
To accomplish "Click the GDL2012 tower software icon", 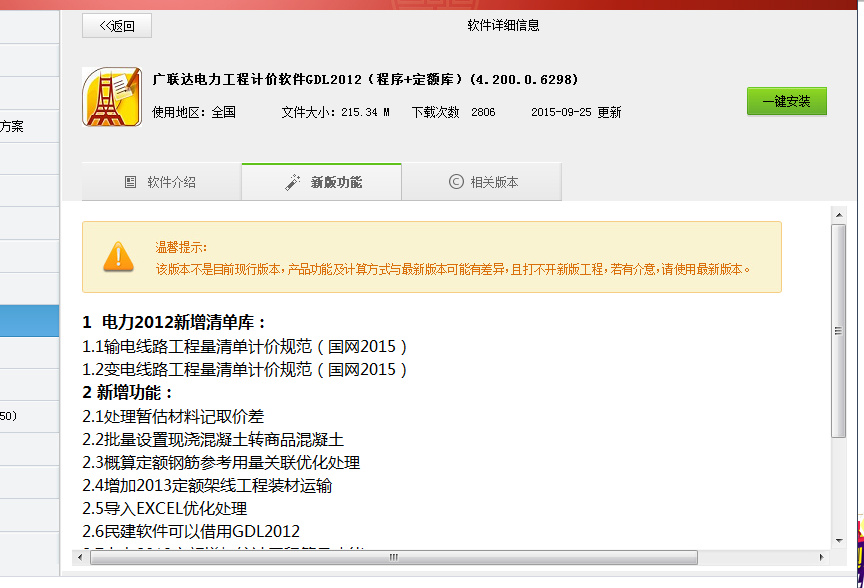I will (x=112, y=97).
